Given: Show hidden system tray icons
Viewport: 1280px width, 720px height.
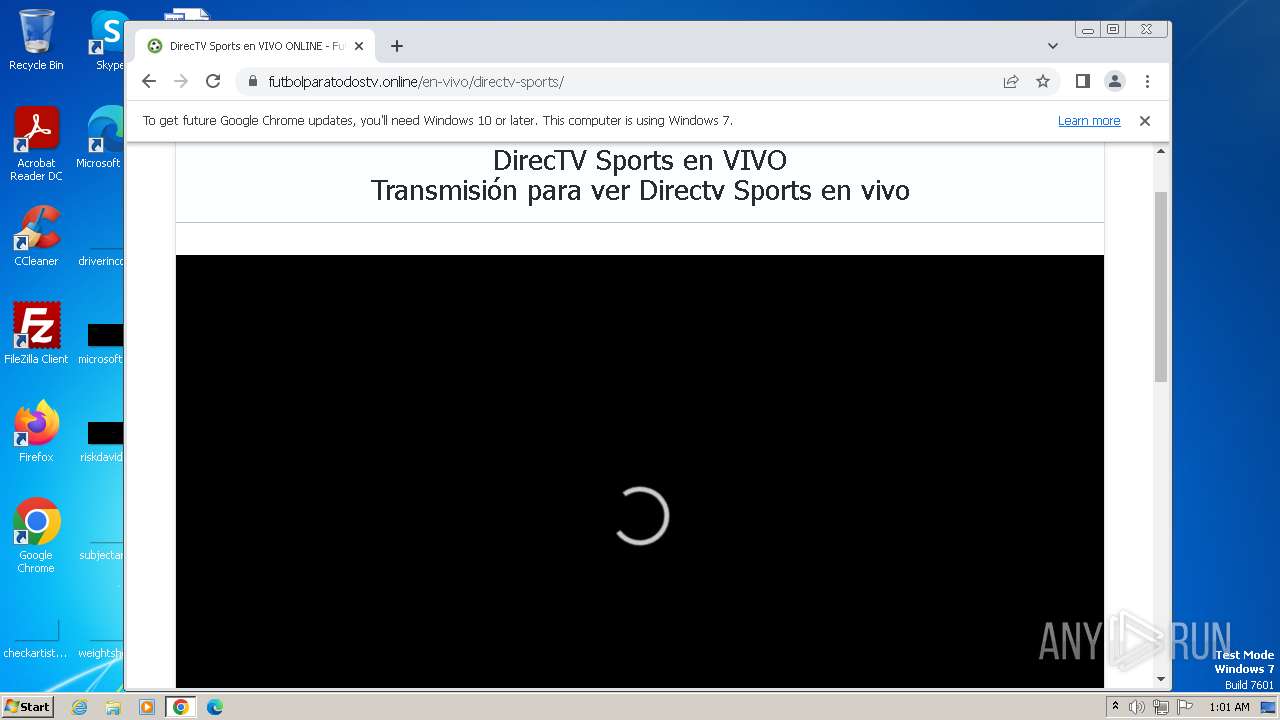Looking at the screenshot, I should [1116, 707].
